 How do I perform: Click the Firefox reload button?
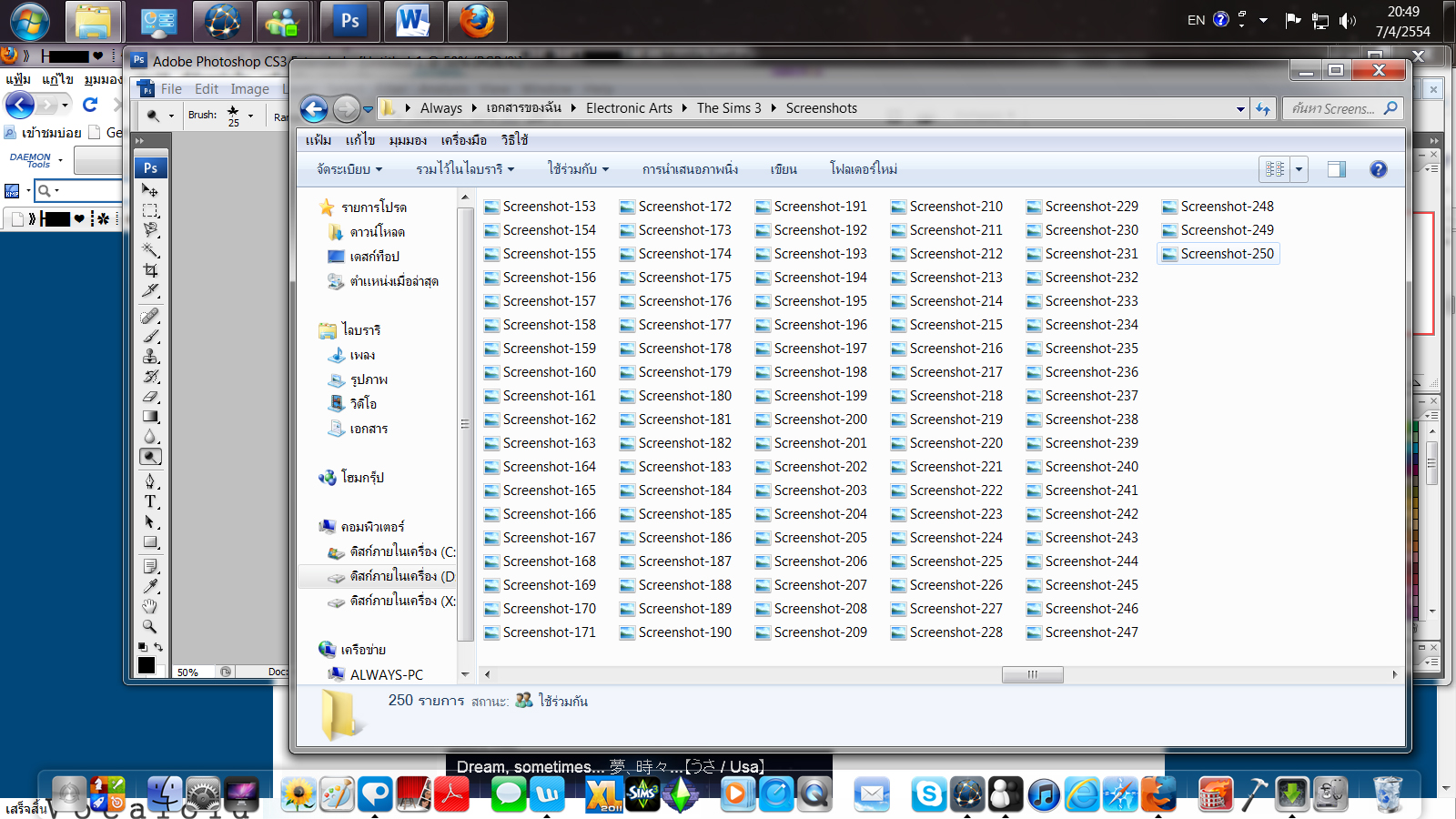[90, 105]
